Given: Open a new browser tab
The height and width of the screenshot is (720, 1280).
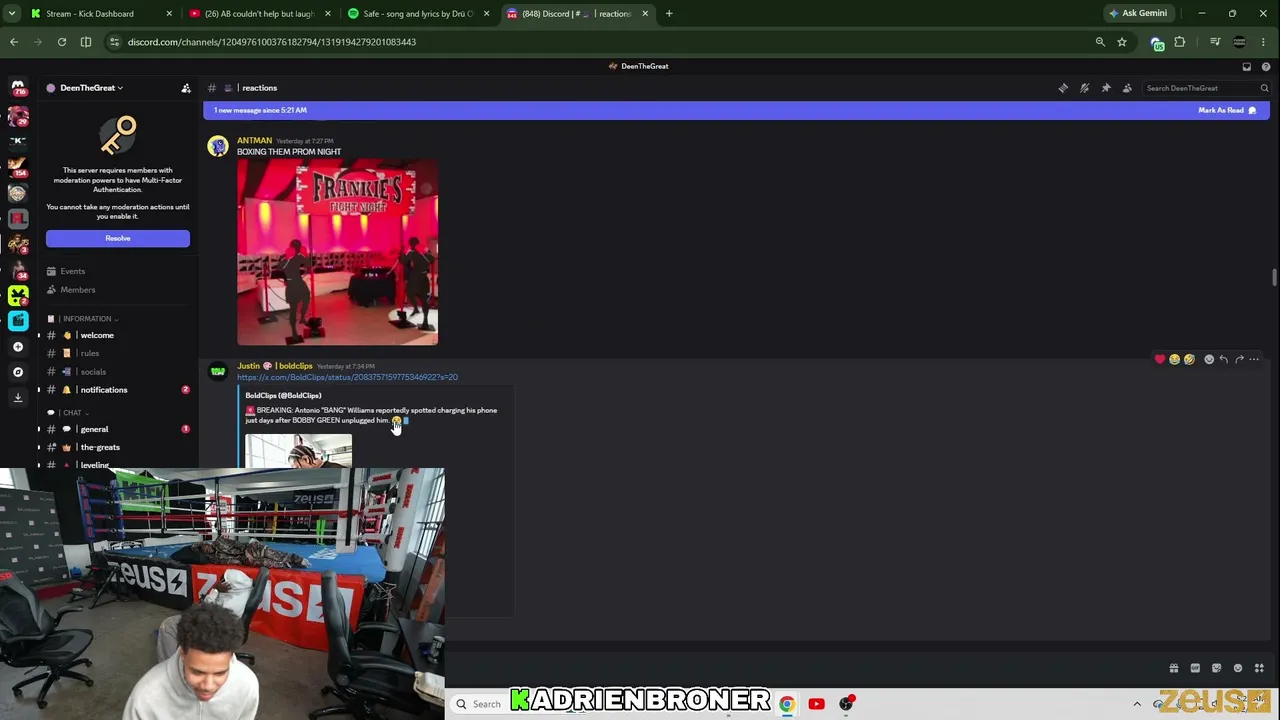Looking at the screenshot, I should tap(669, 14).
